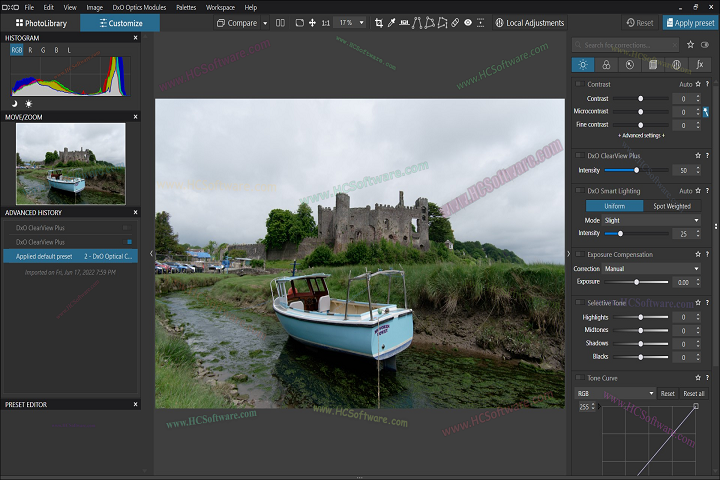
Task: Open Exposure Correction Manual dropdown
Action: (x=652, y=268)
